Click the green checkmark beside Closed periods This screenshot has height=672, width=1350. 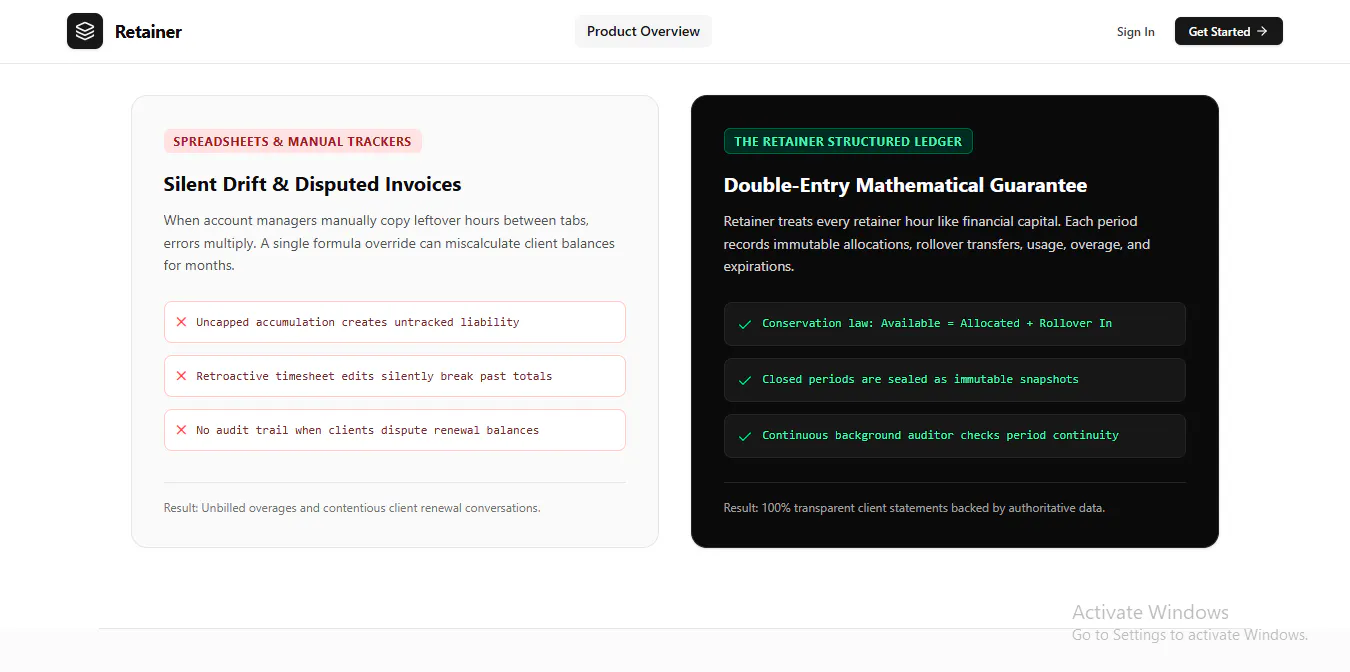(x=744, y=380)
